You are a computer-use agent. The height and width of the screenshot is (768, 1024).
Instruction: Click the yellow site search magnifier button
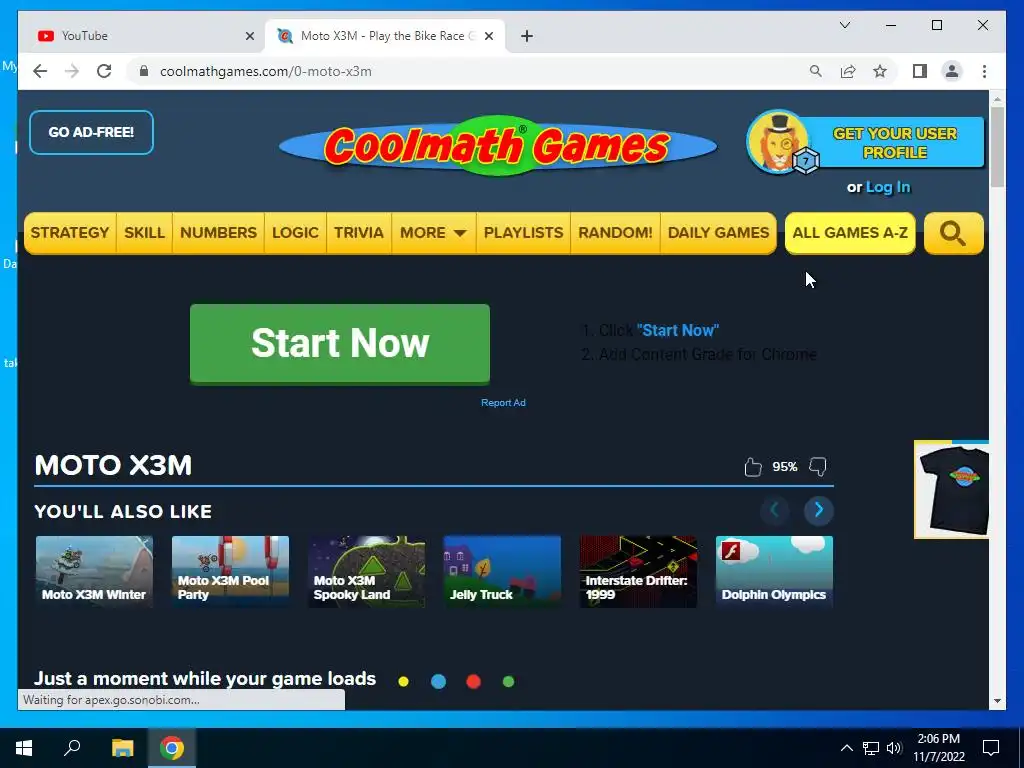953,233
